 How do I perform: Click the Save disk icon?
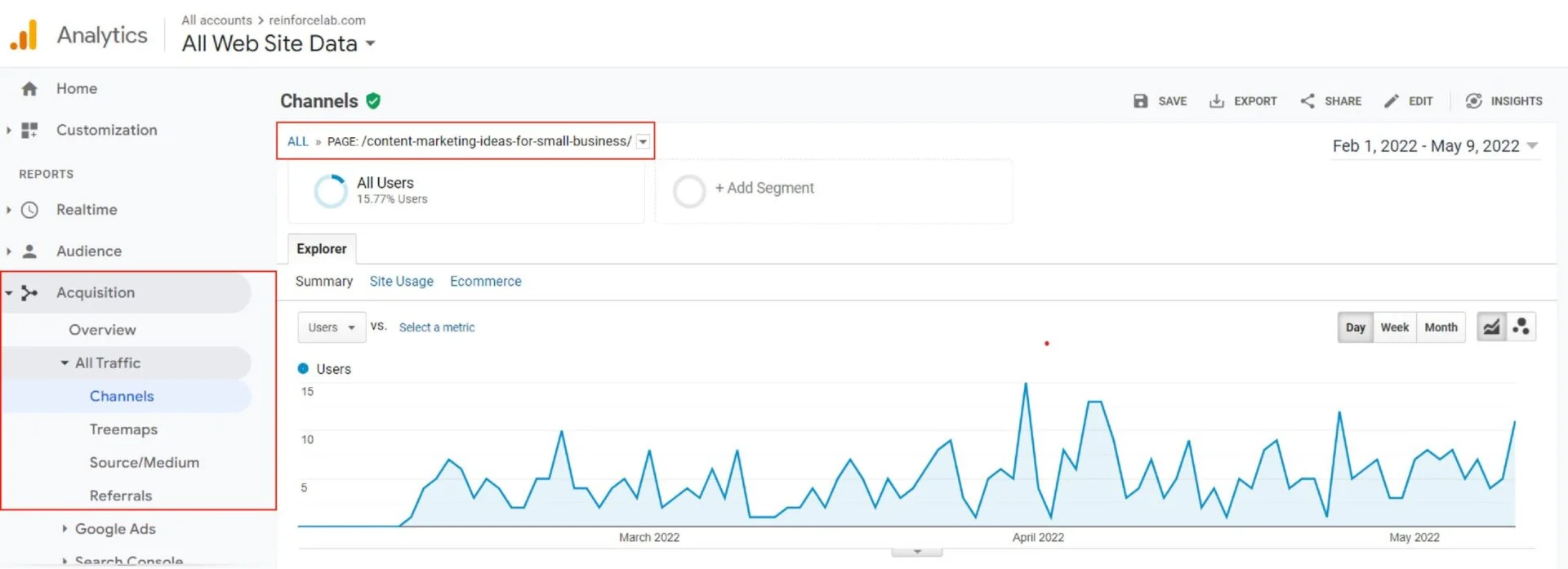pyautogui.click(x=1141, y=100)
